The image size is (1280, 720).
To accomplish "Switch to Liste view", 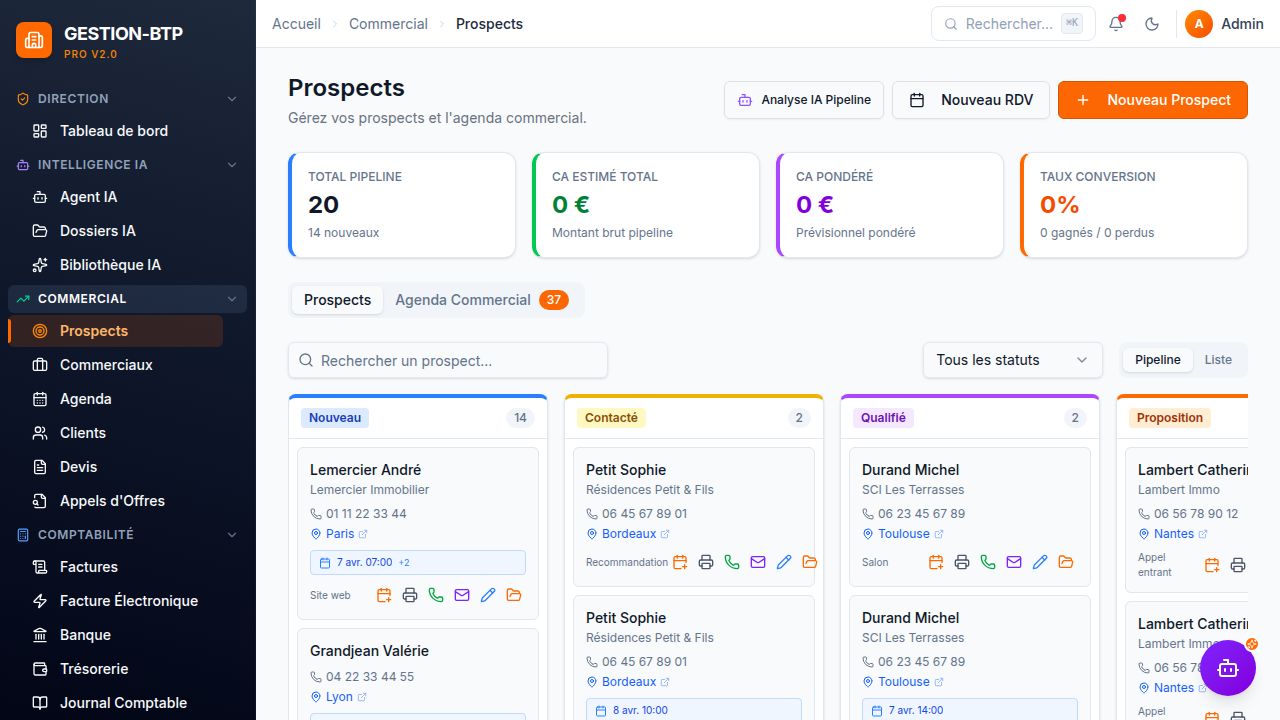I will 1218,360.
